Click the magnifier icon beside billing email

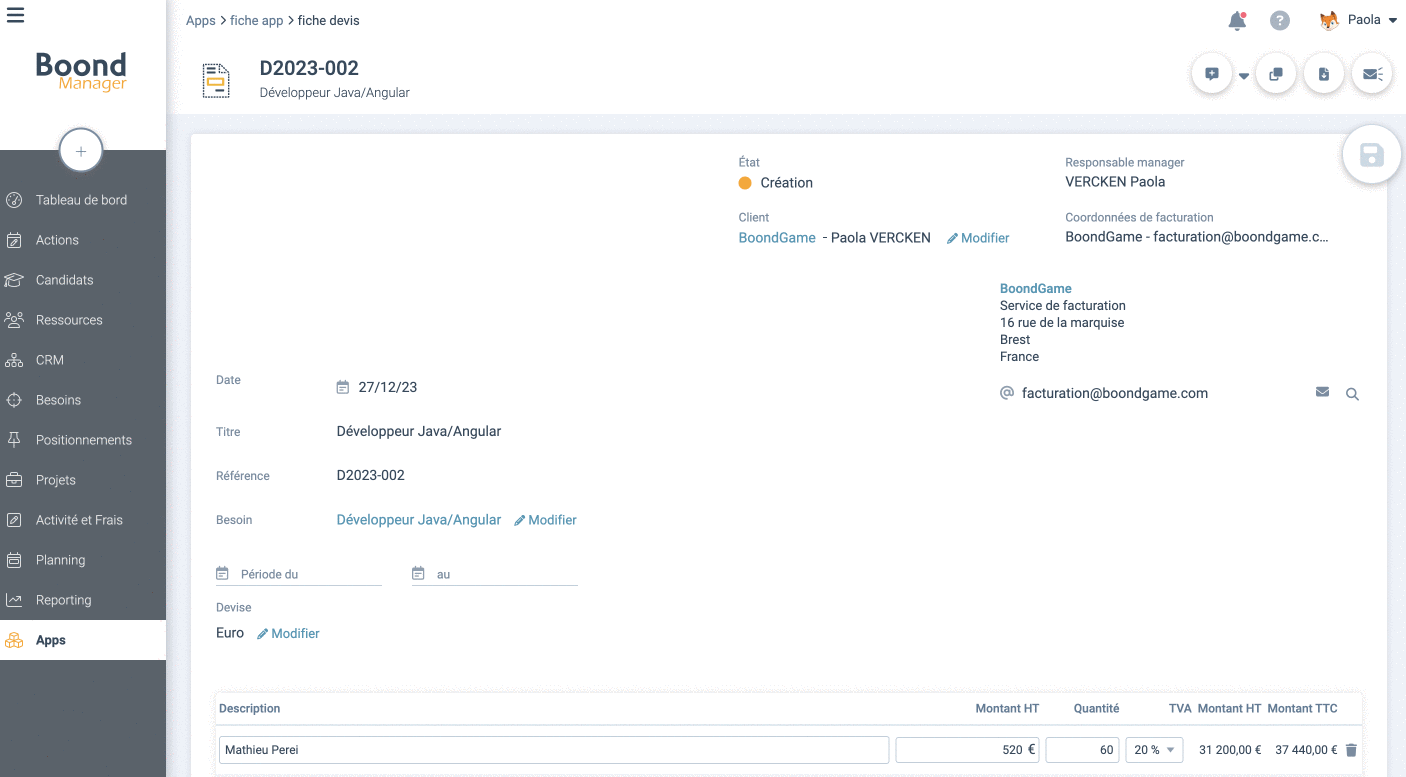[1352, 394]
